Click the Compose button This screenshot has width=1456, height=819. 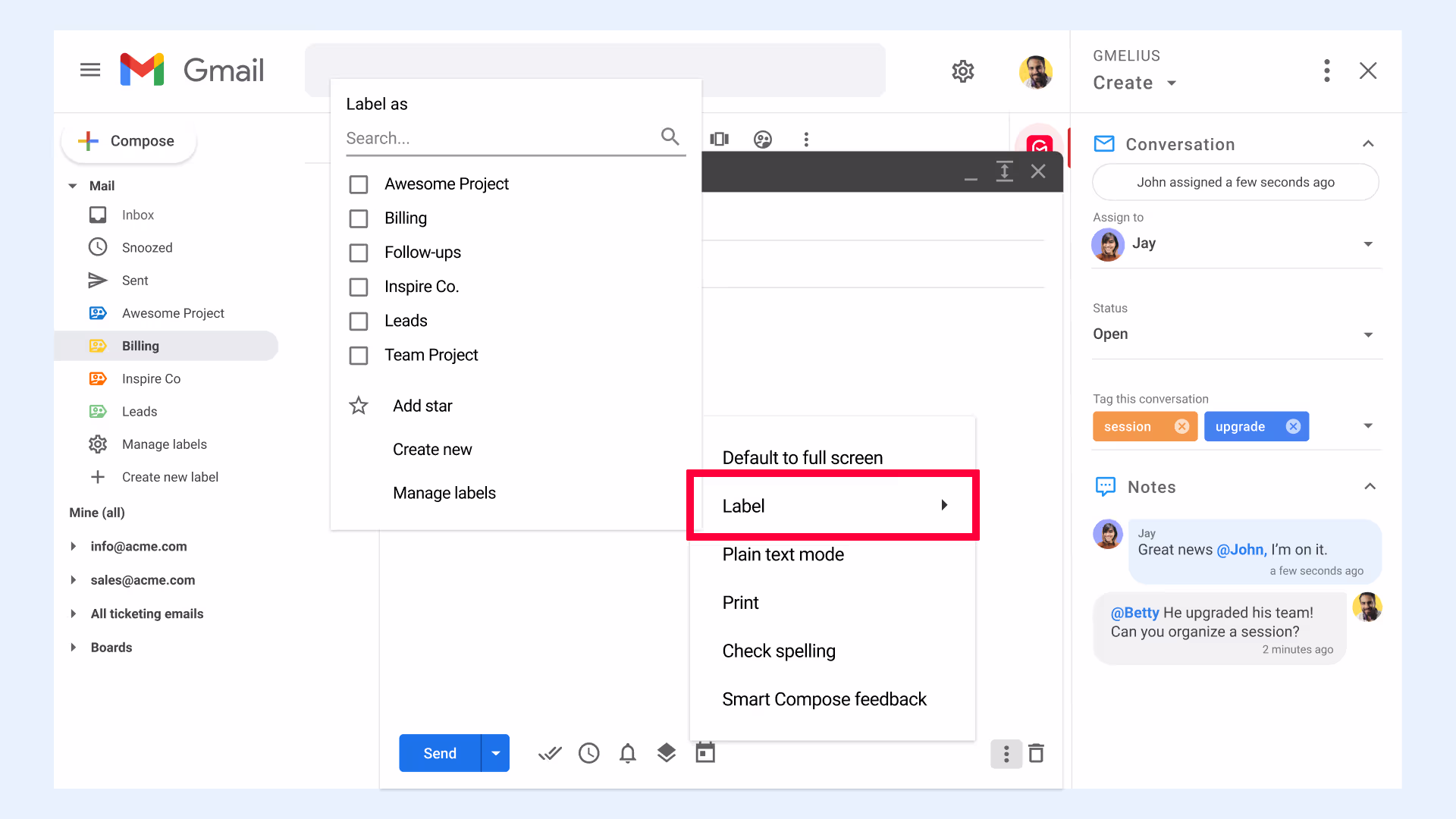(129, 141)
